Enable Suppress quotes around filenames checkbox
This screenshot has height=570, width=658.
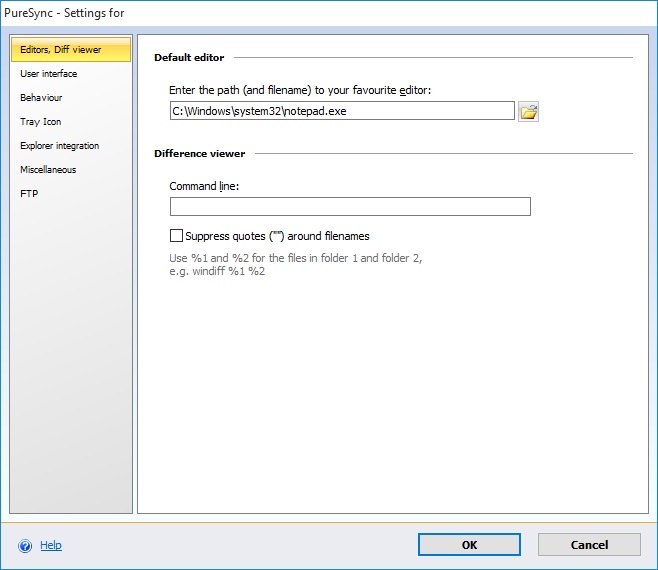click(x=176, y=235)
